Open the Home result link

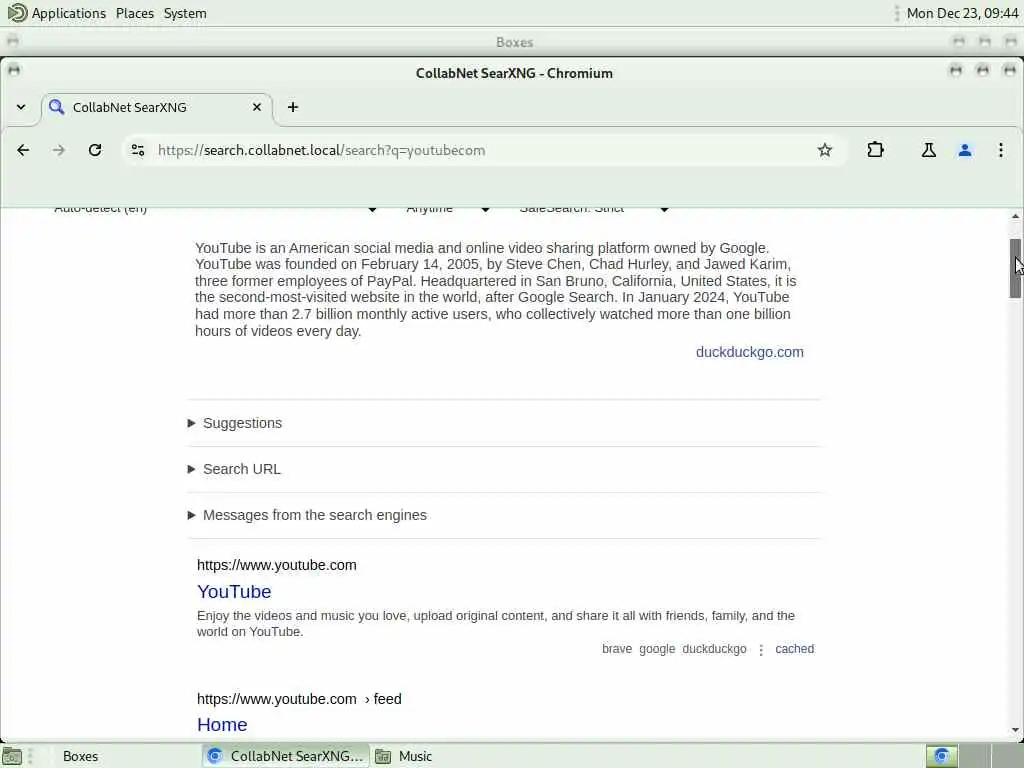[222, 724]
